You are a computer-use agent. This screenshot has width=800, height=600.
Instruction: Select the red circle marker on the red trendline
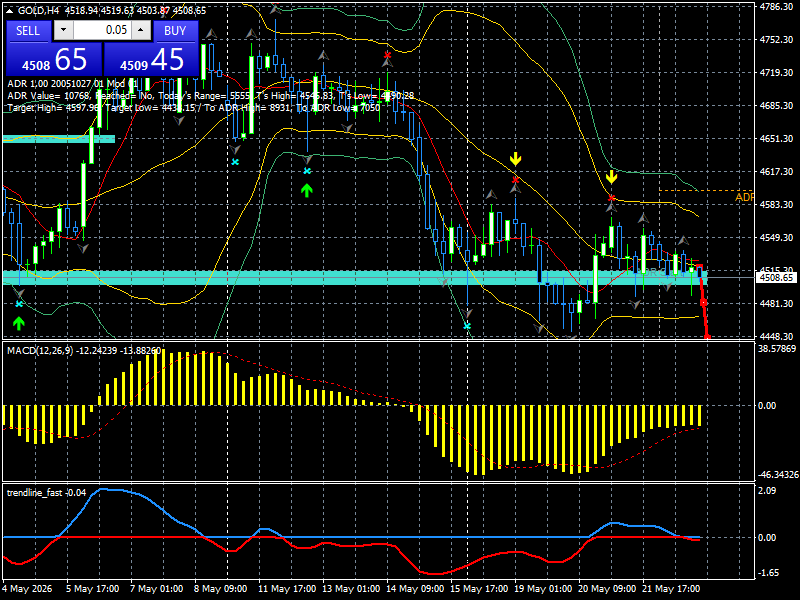[x=704, y=303]
